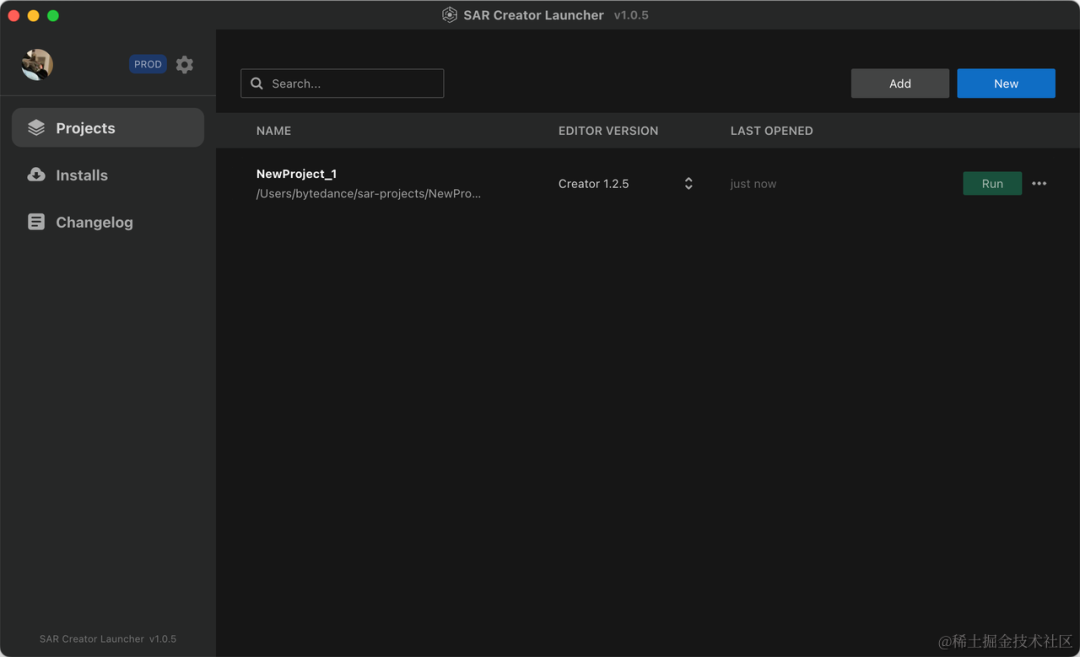Open the more options menu for NewProject_1
This screenshot has width=1080, height=657.
tap(1039, 183)
